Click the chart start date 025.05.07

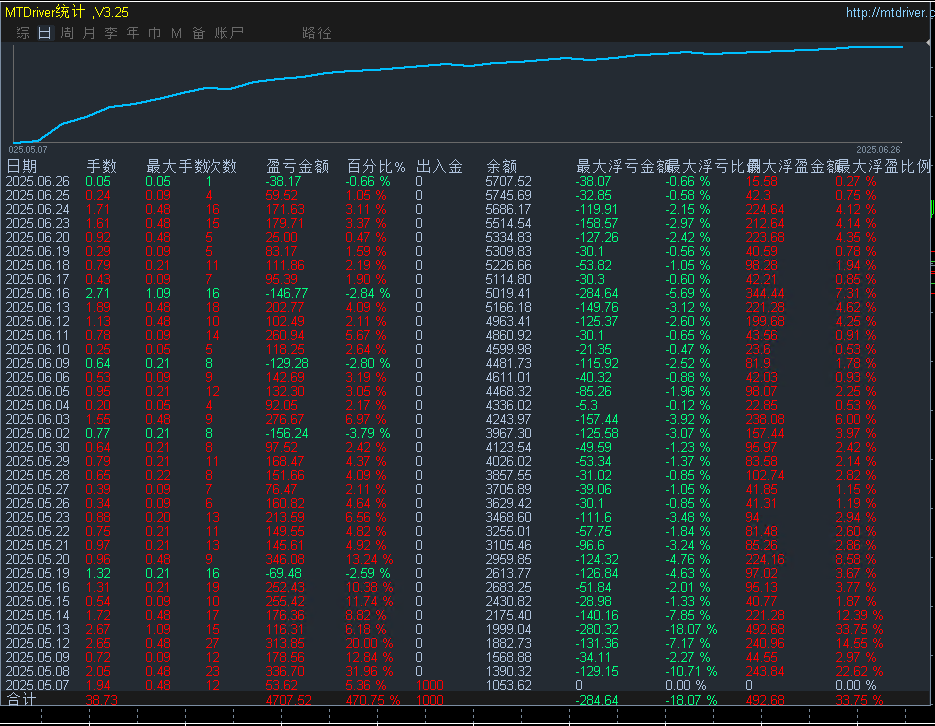28,150
